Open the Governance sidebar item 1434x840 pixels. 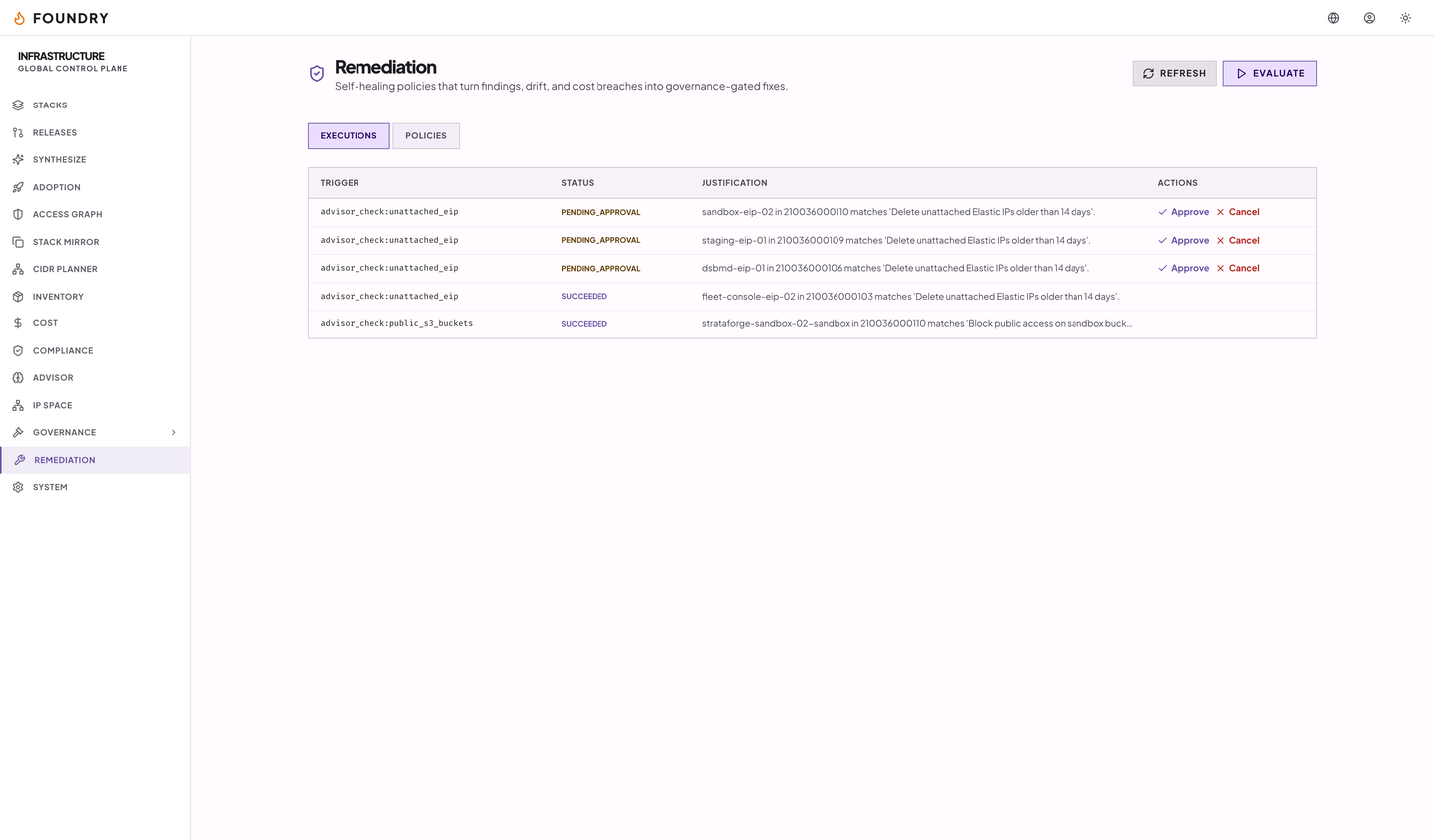(96, 433)
